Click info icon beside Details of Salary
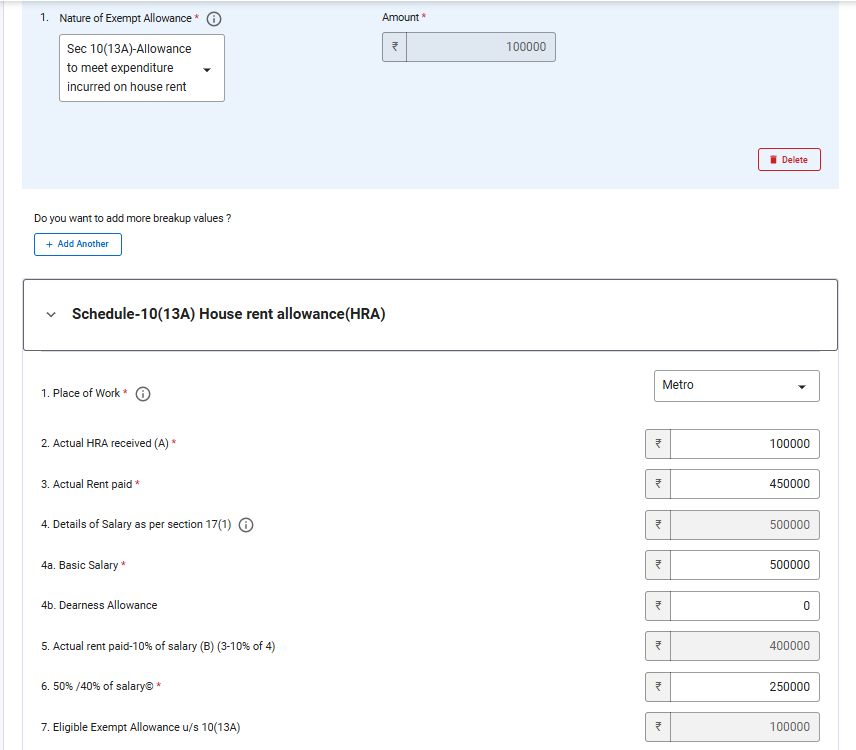The height and width of the screenshot is (750, 856). pyautogui.click(x=246, y=525)
